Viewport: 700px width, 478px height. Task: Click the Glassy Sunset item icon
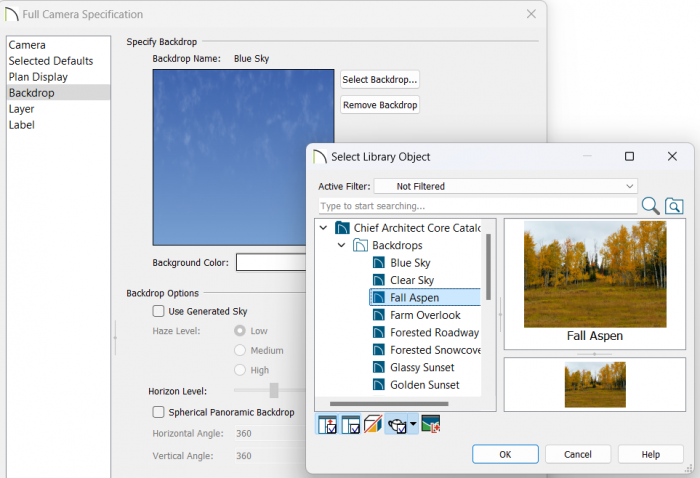379,367
